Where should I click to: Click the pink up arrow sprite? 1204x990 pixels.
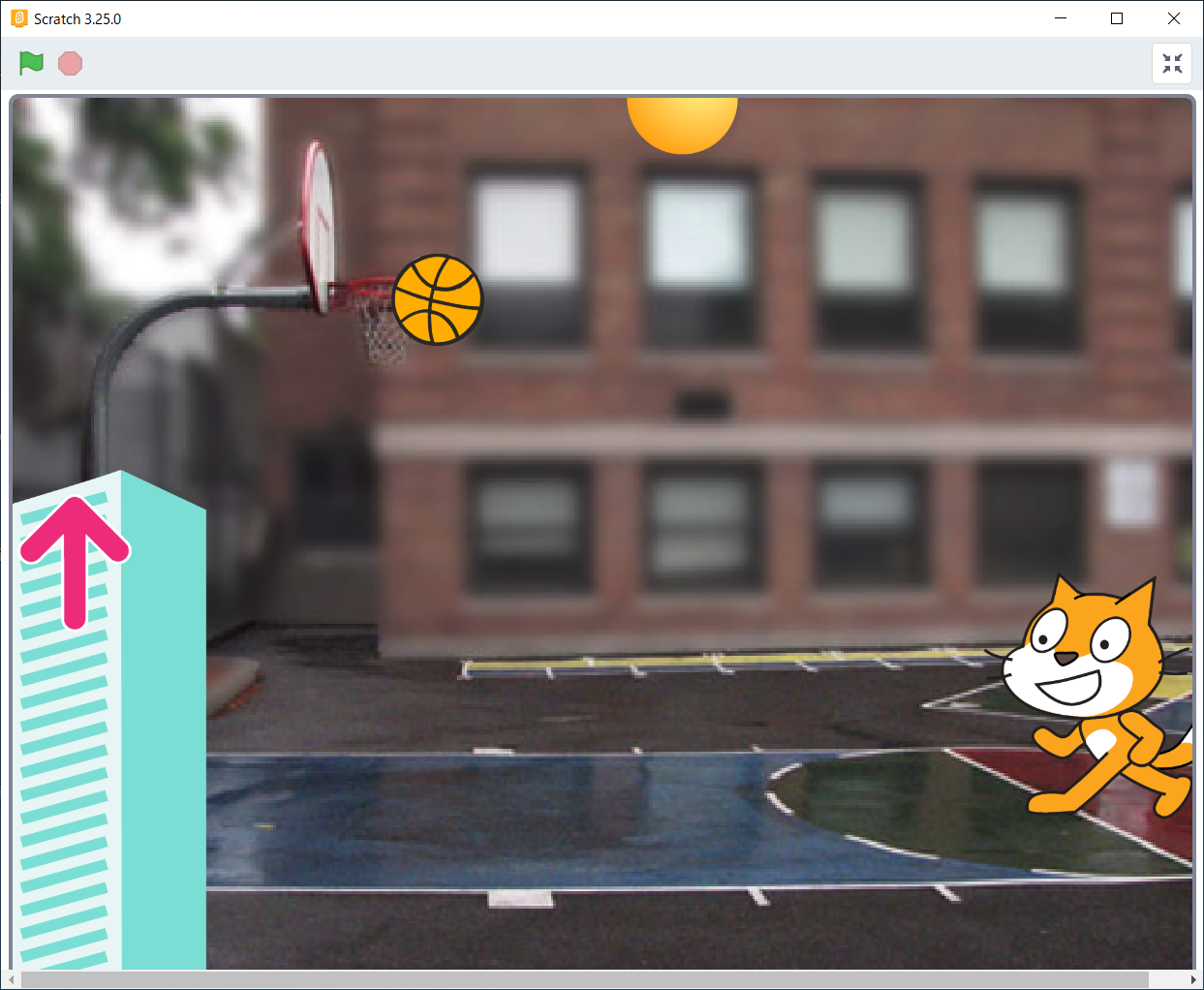[x=75, y=561]
